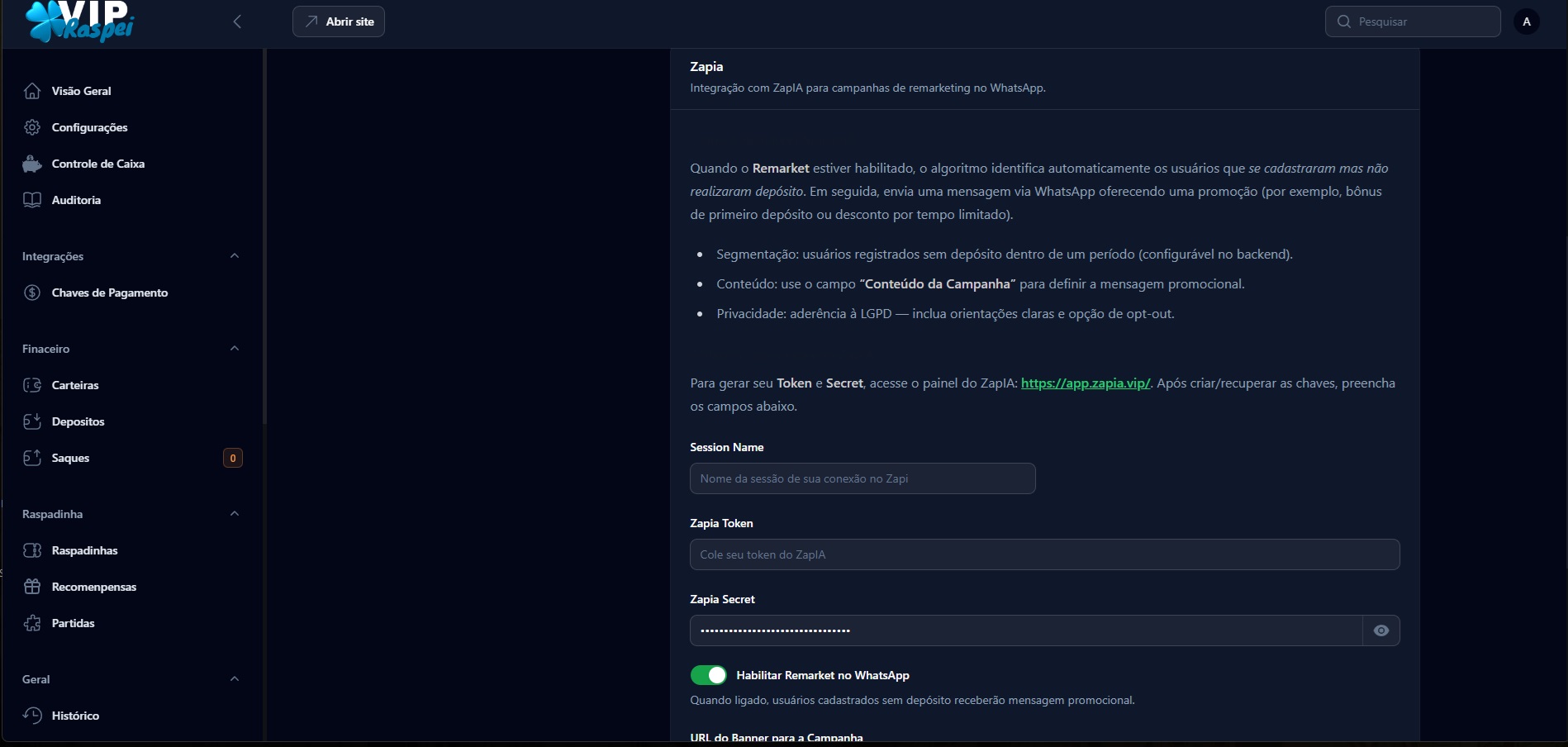Click the Segmentação bullet text
This screenshot has width=1568, height=747.
1005,255
